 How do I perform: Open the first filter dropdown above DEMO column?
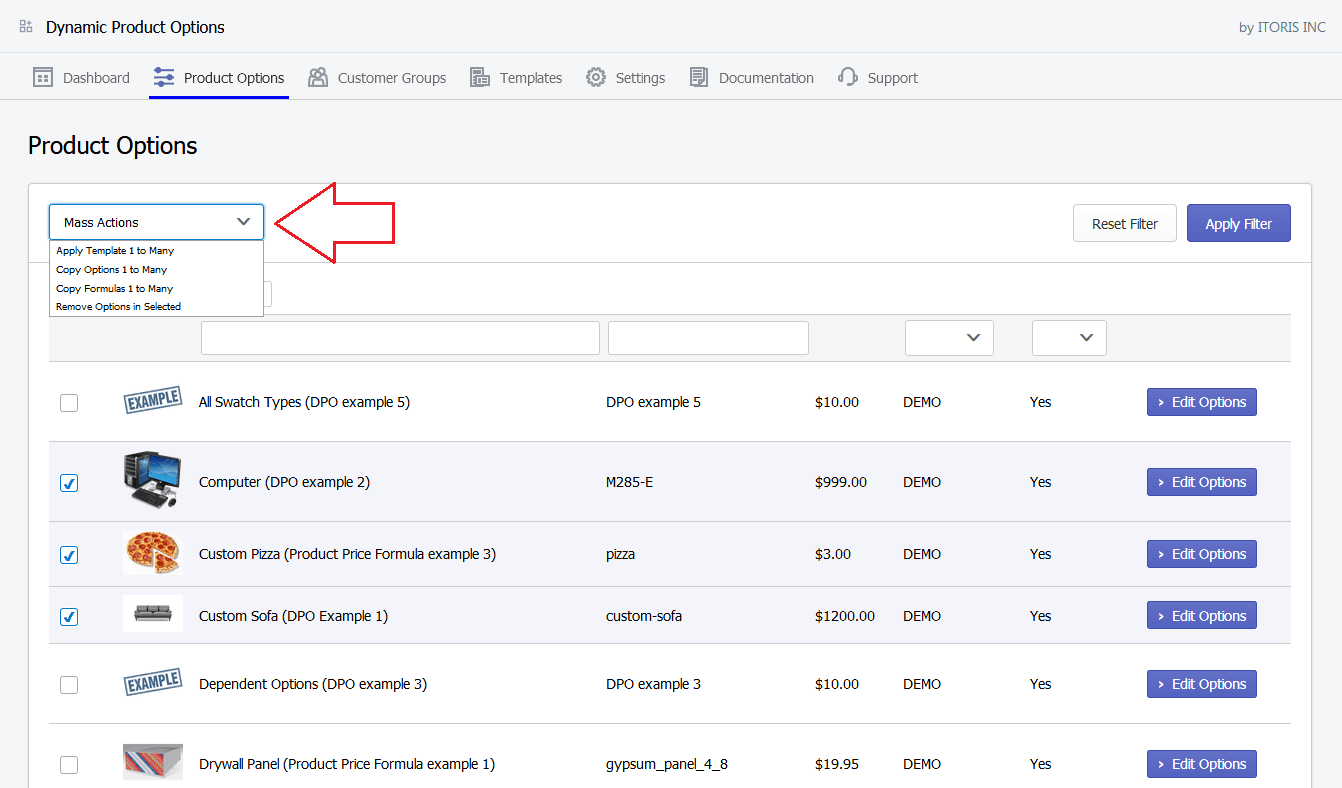pos(949,338)
